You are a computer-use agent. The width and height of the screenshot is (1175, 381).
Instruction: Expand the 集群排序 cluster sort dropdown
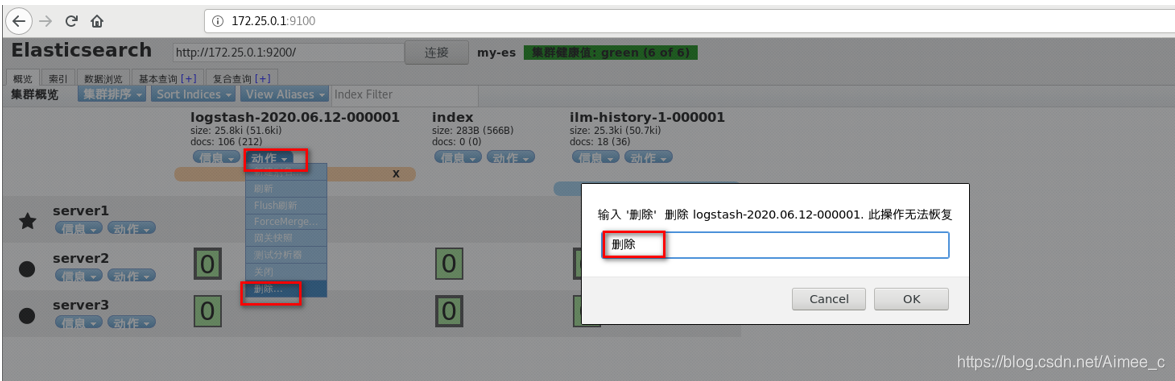click(112, 94)
